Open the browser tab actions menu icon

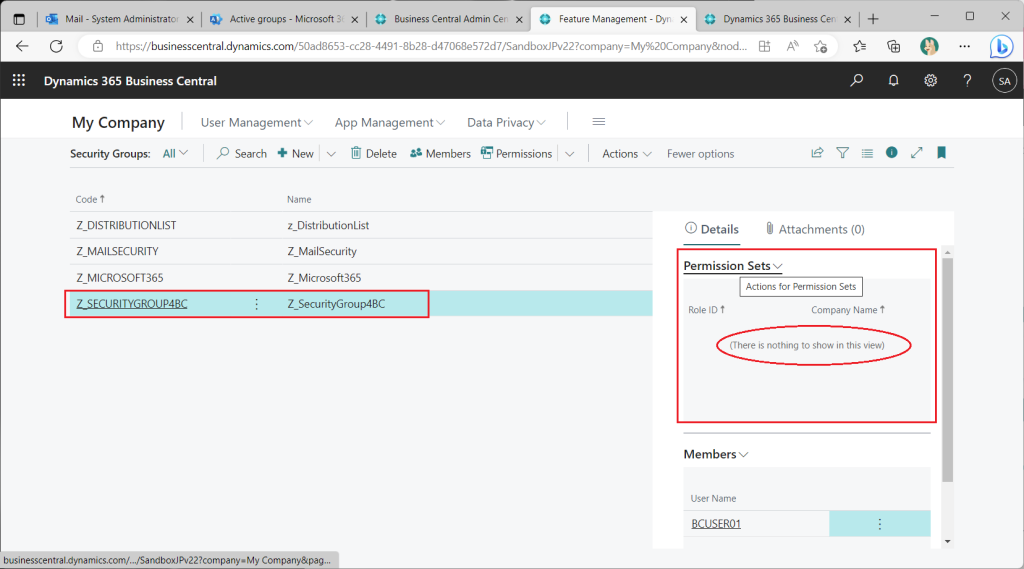[19, 19]
